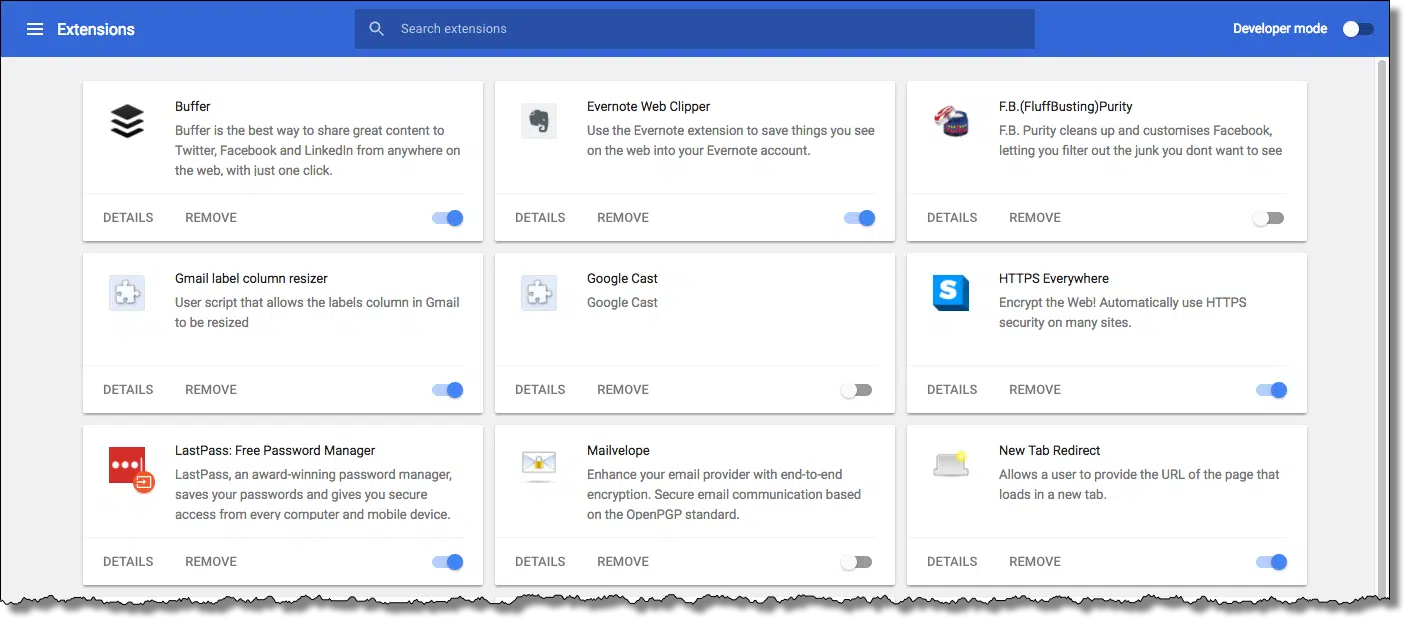Open the hamburger main menu
Image resolution: width=1404 pixels, height=619 pixels.
click(35, 29)
